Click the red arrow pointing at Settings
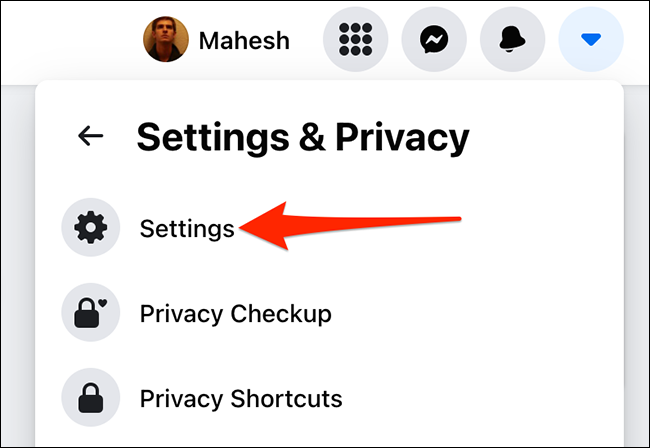 click(x=350, y=225)
